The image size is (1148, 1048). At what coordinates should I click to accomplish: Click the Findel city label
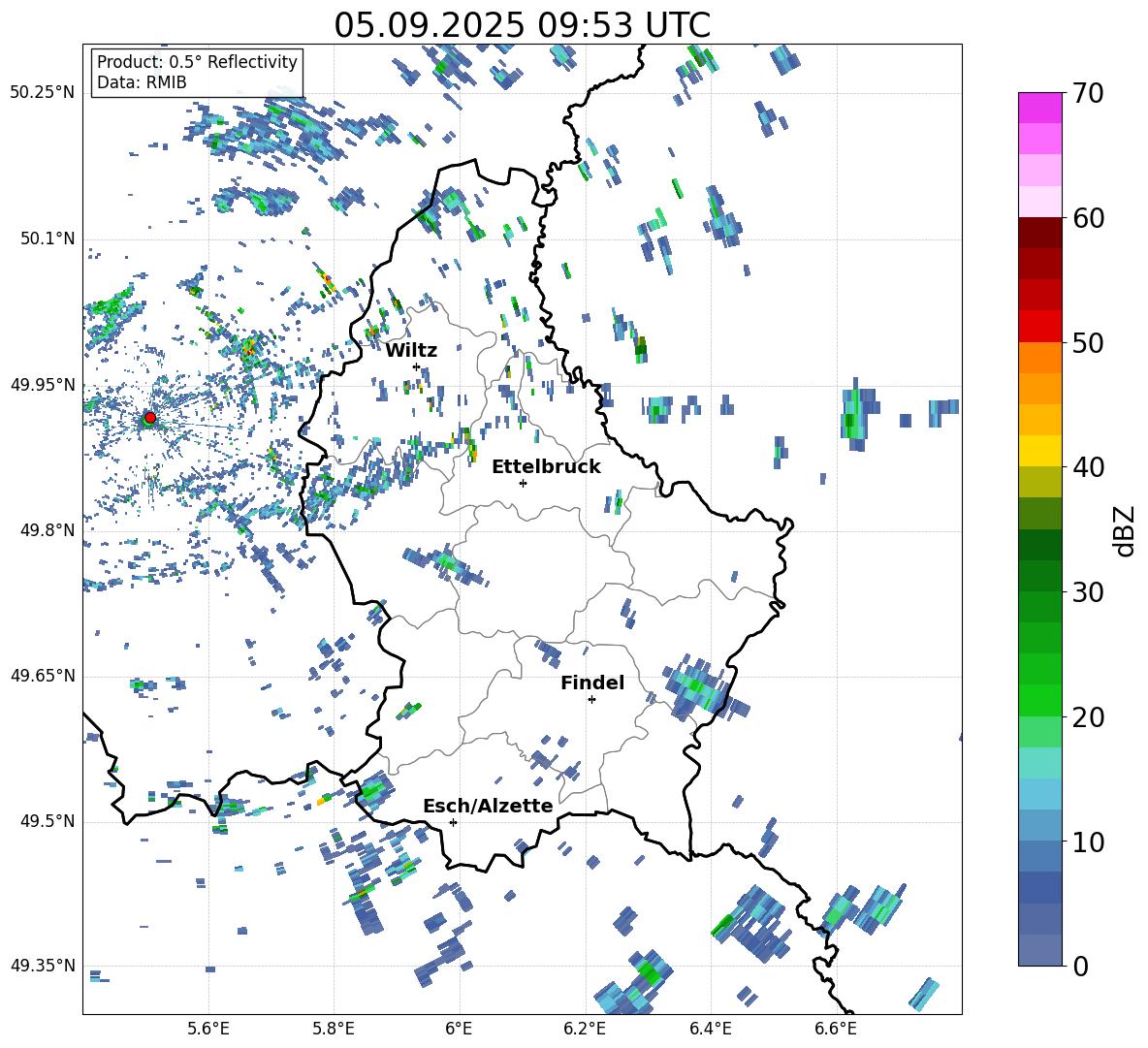click(592, 683)
